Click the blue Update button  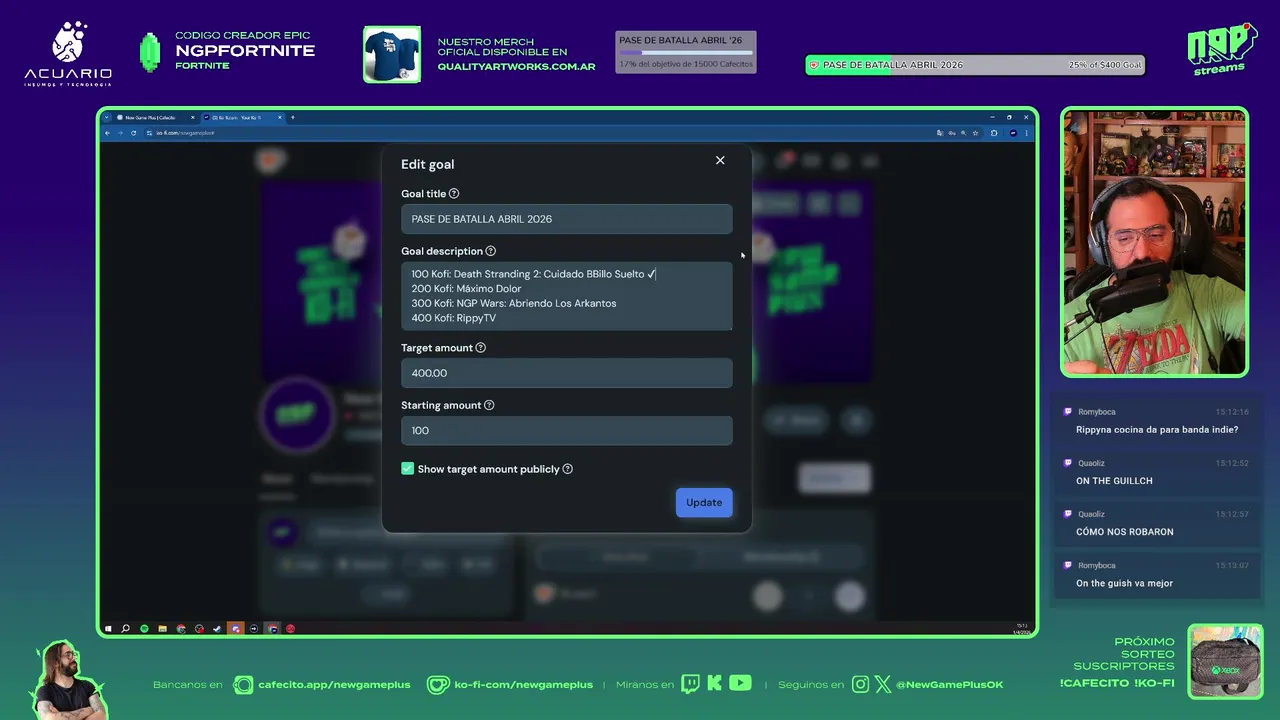[x=704, y=503]
